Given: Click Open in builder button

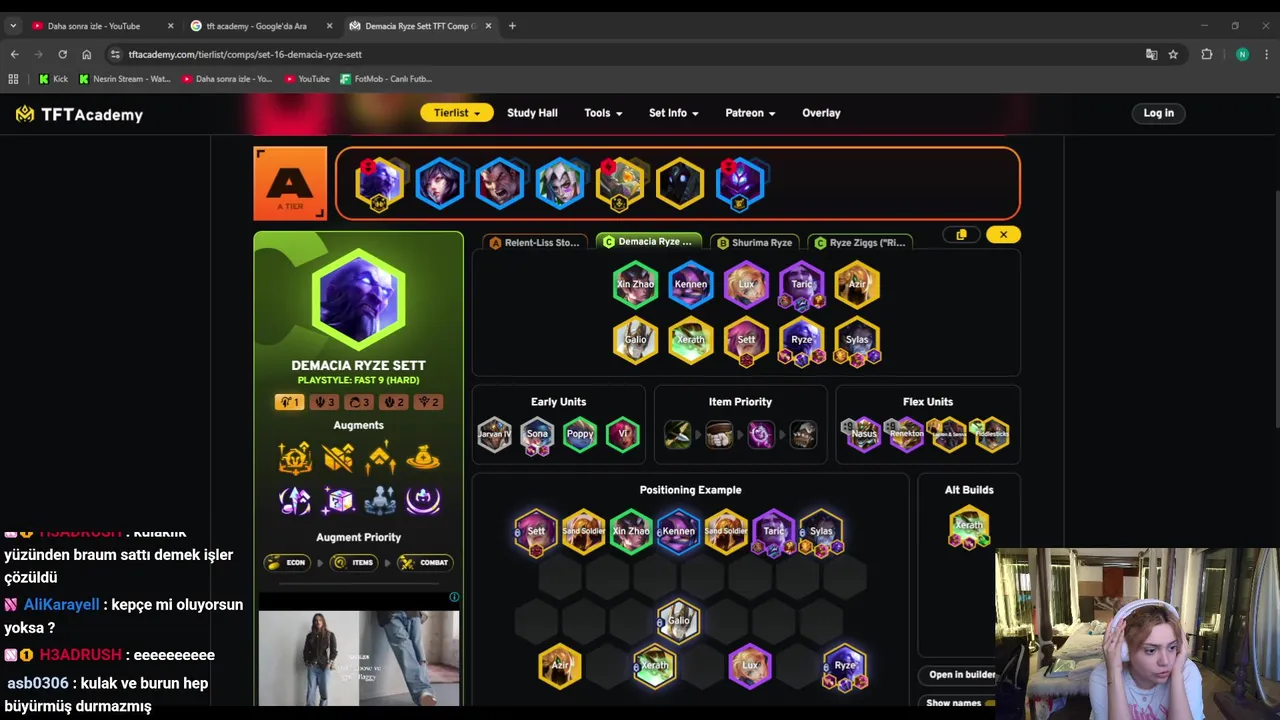Looking at the screenshot, I should pos(962,675).
